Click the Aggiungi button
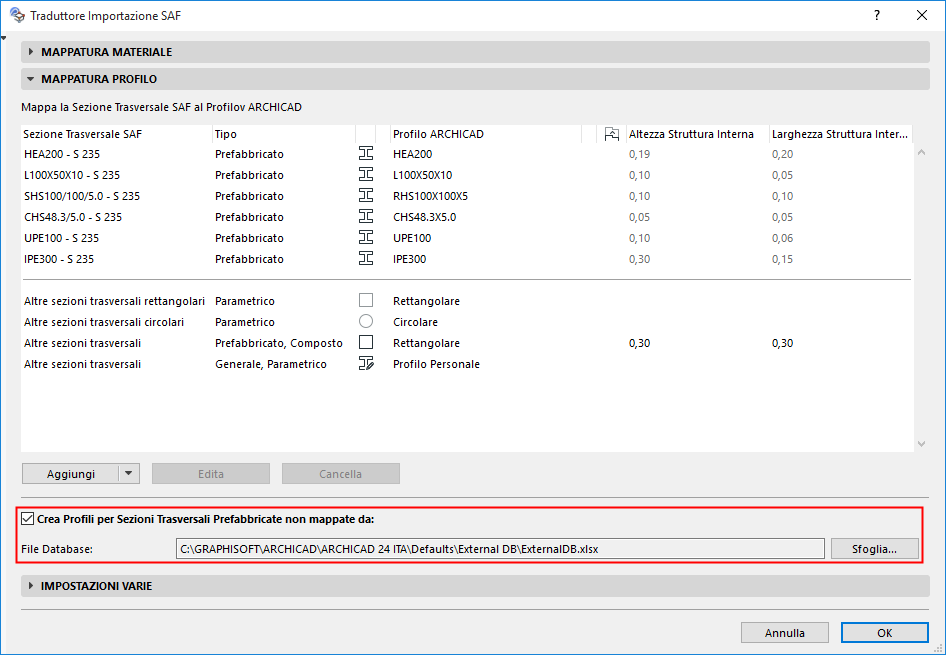The height and width of the screenshot is (655, 946). pyautogui.click(x=71, y=473)
